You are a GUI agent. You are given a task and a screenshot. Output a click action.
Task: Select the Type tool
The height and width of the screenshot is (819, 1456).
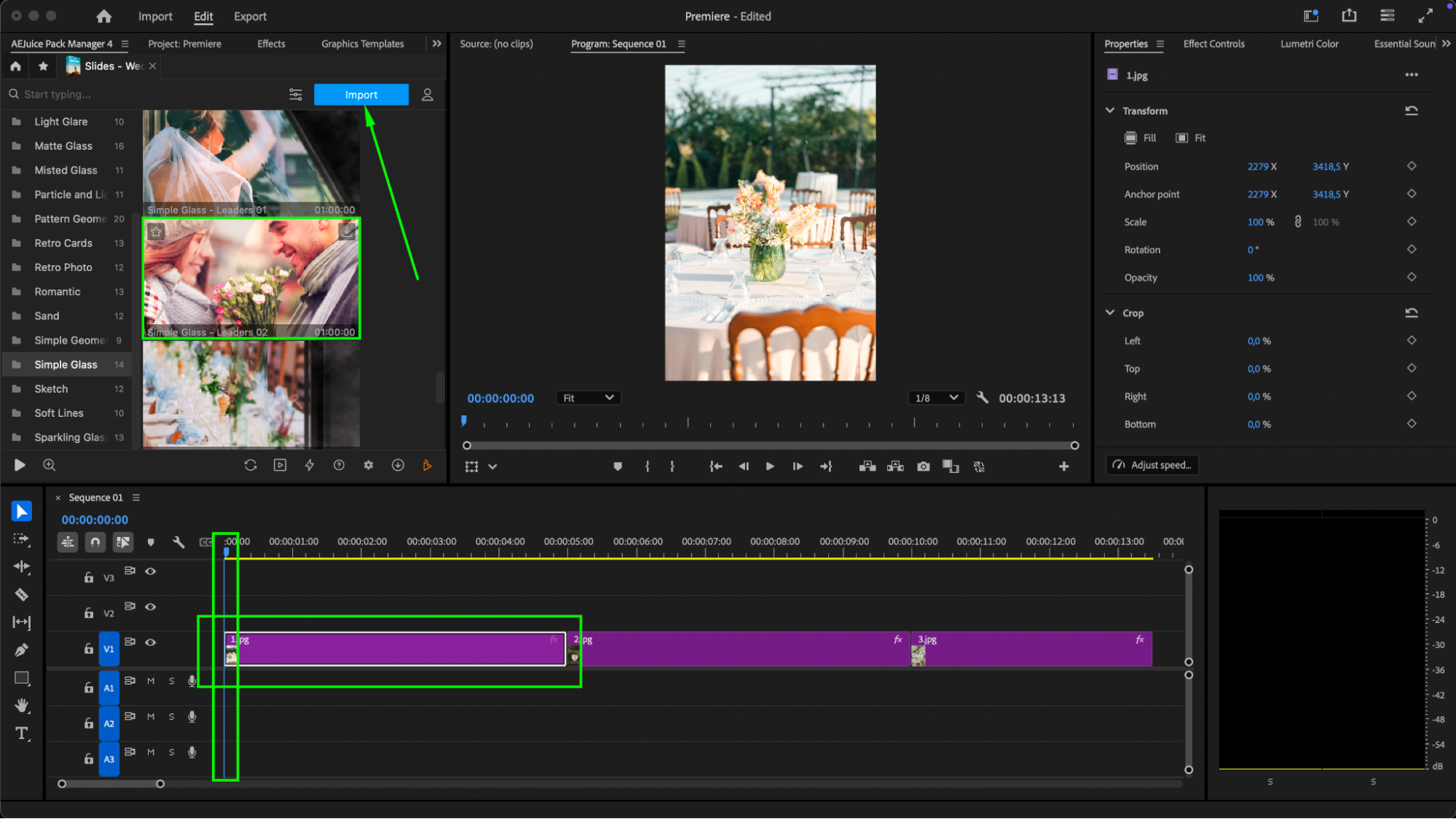[21, 734]
